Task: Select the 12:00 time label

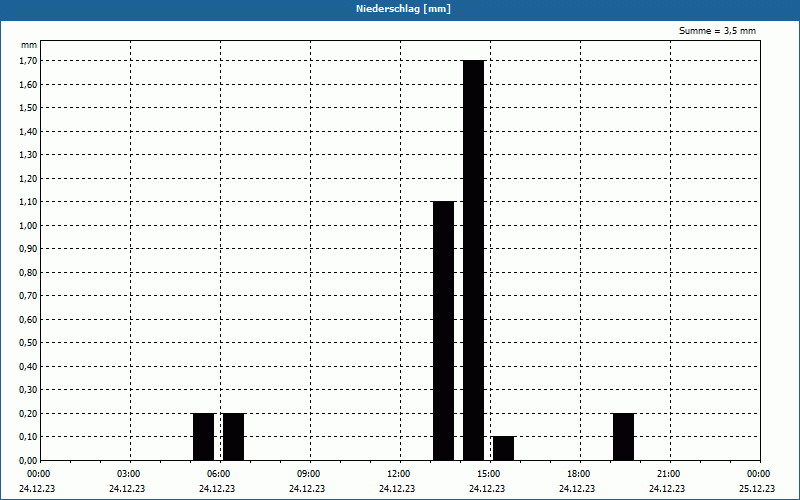Action: point(398,474)
